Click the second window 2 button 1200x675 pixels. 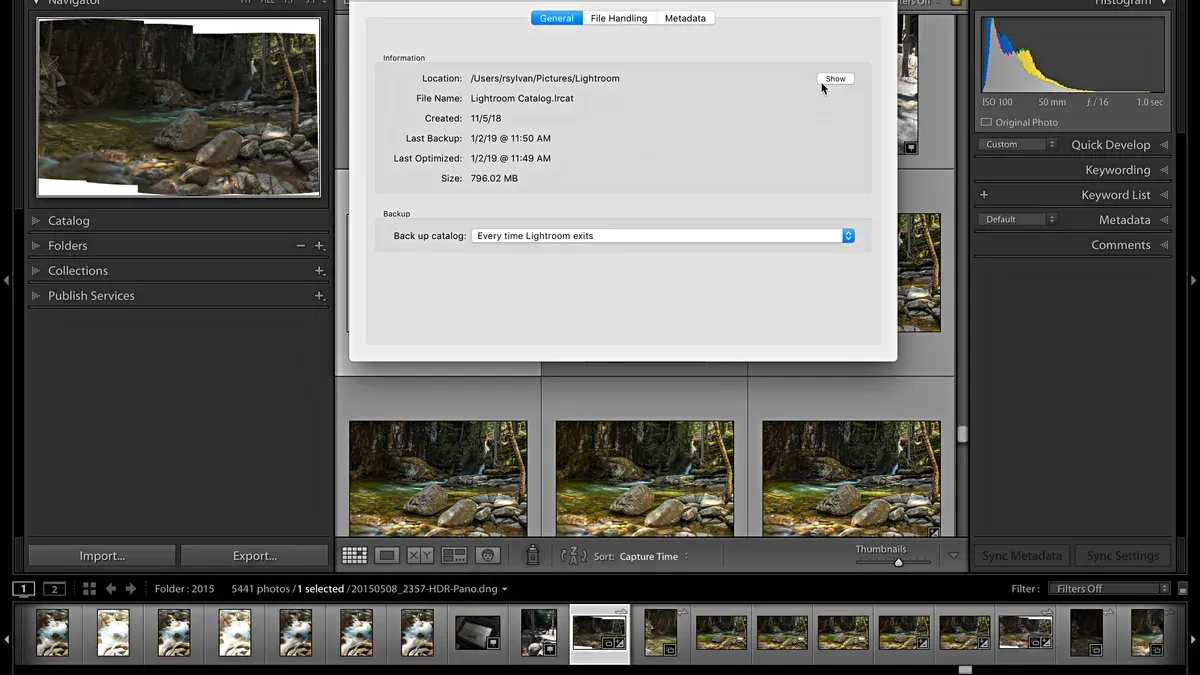[55, 589]
